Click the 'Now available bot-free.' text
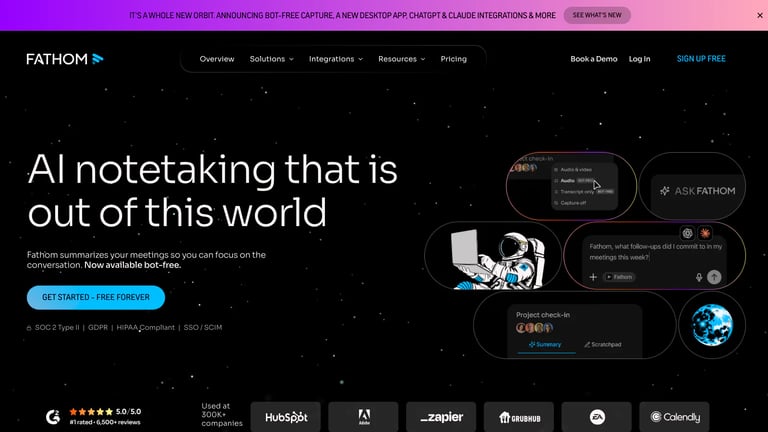The width and height of the screenshot is (768, 432). (133, 265)
